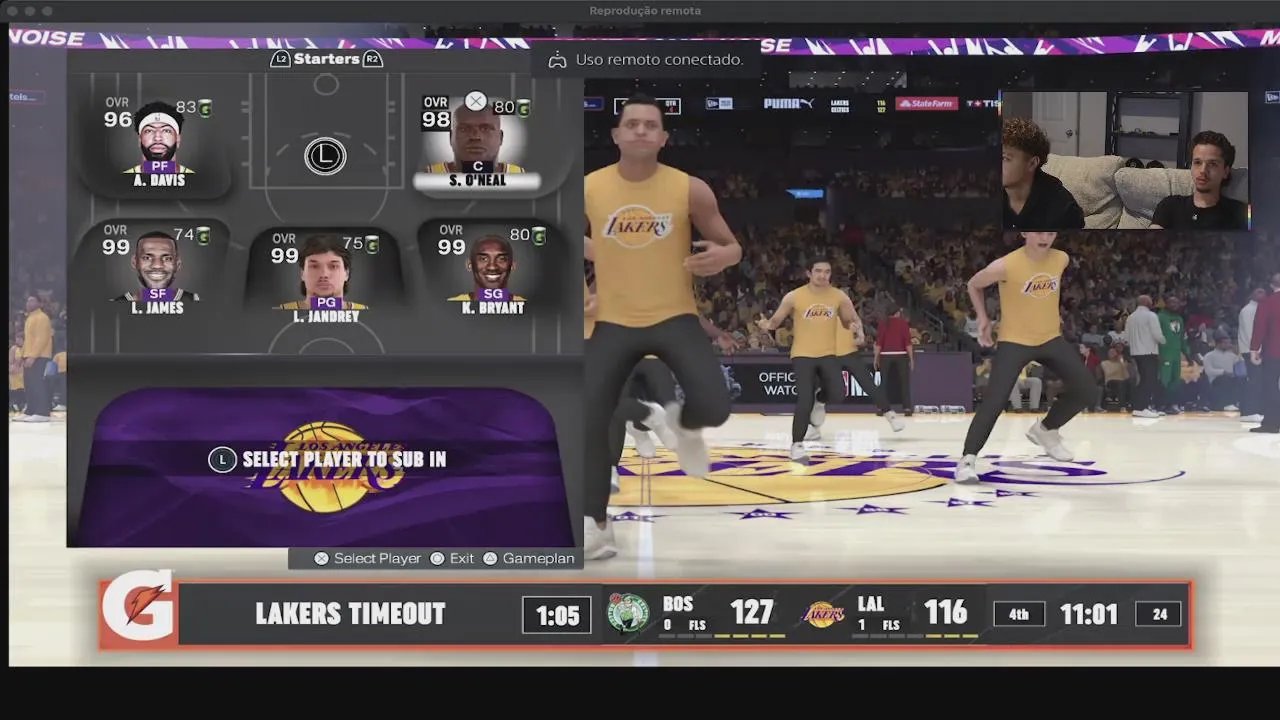Screen dimensions: 1280x720
Task: Click the 1:05 timeout timer
Action: (x=557, y=615)
